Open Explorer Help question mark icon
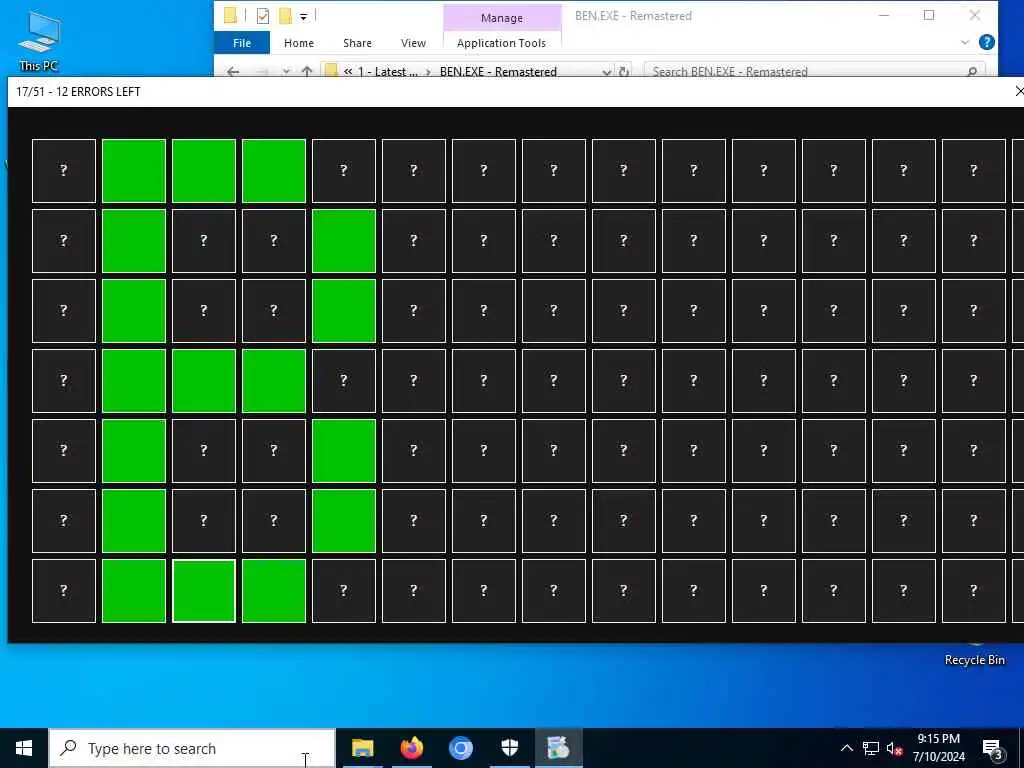1024x768 pixels. 987,42
